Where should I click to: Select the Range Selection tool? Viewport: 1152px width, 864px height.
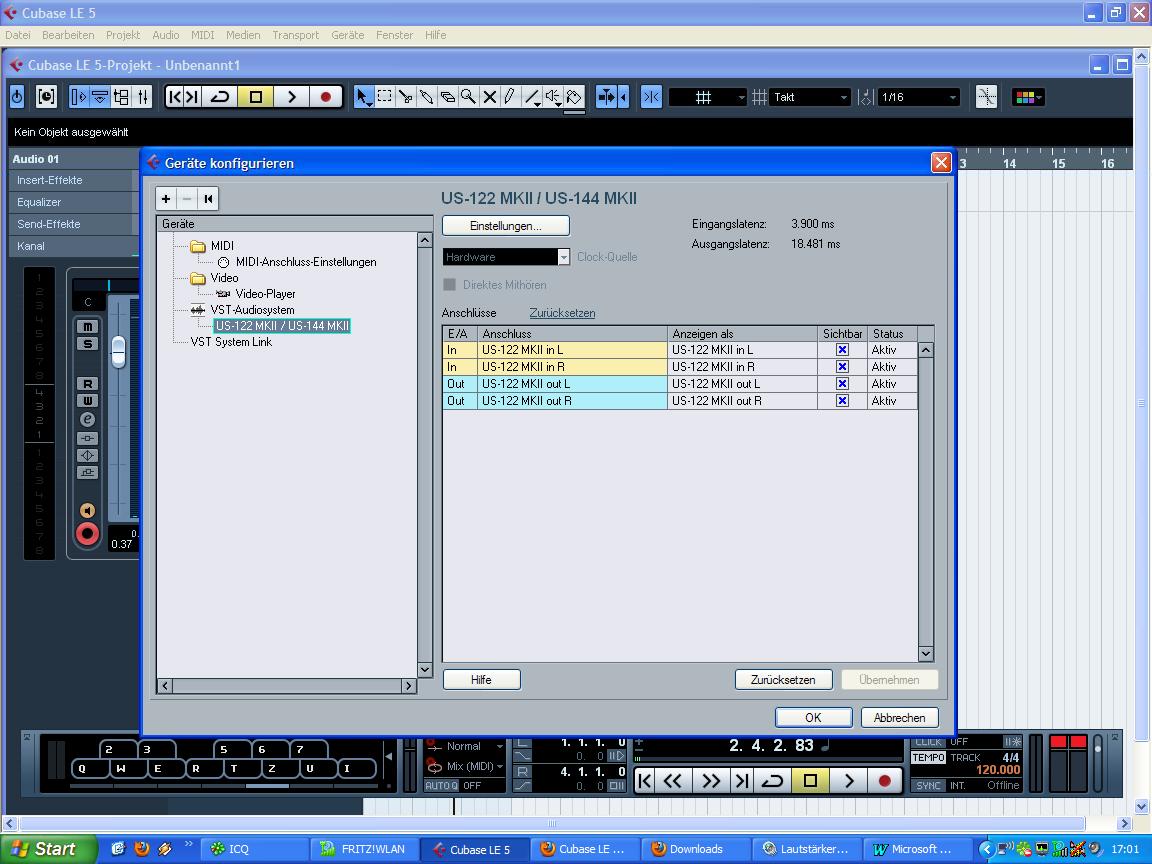pos(384,97)
